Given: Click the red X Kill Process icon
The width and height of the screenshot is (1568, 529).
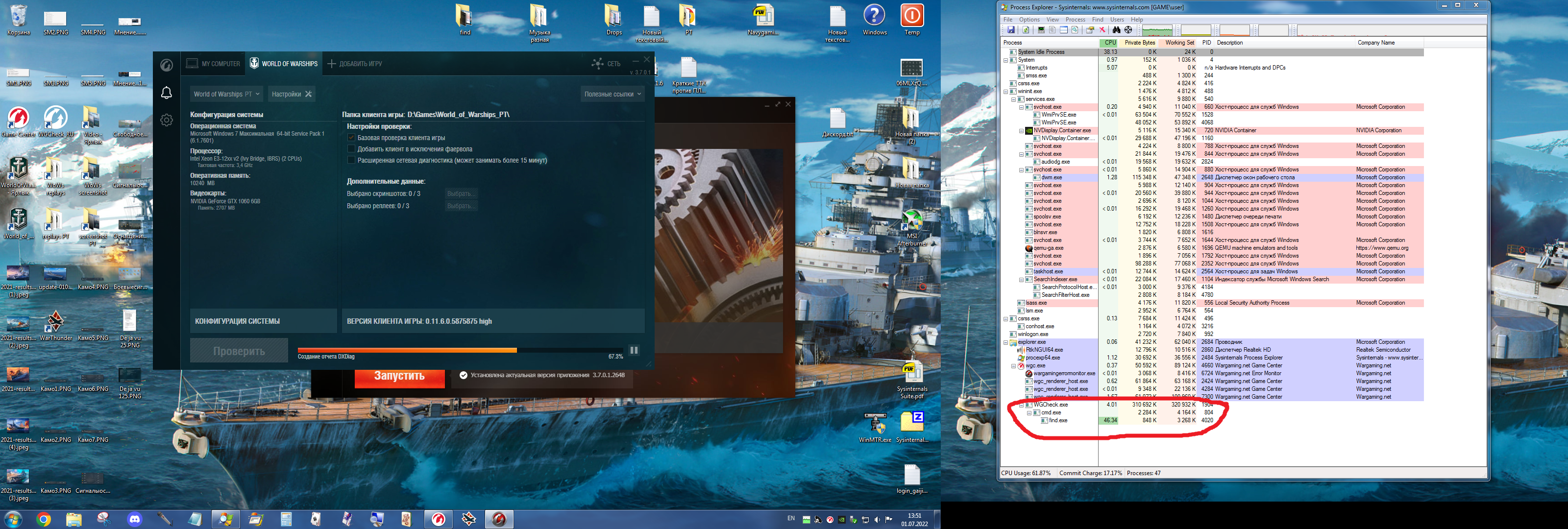Looking at the screenshot, I should [x=1102, y=30].
